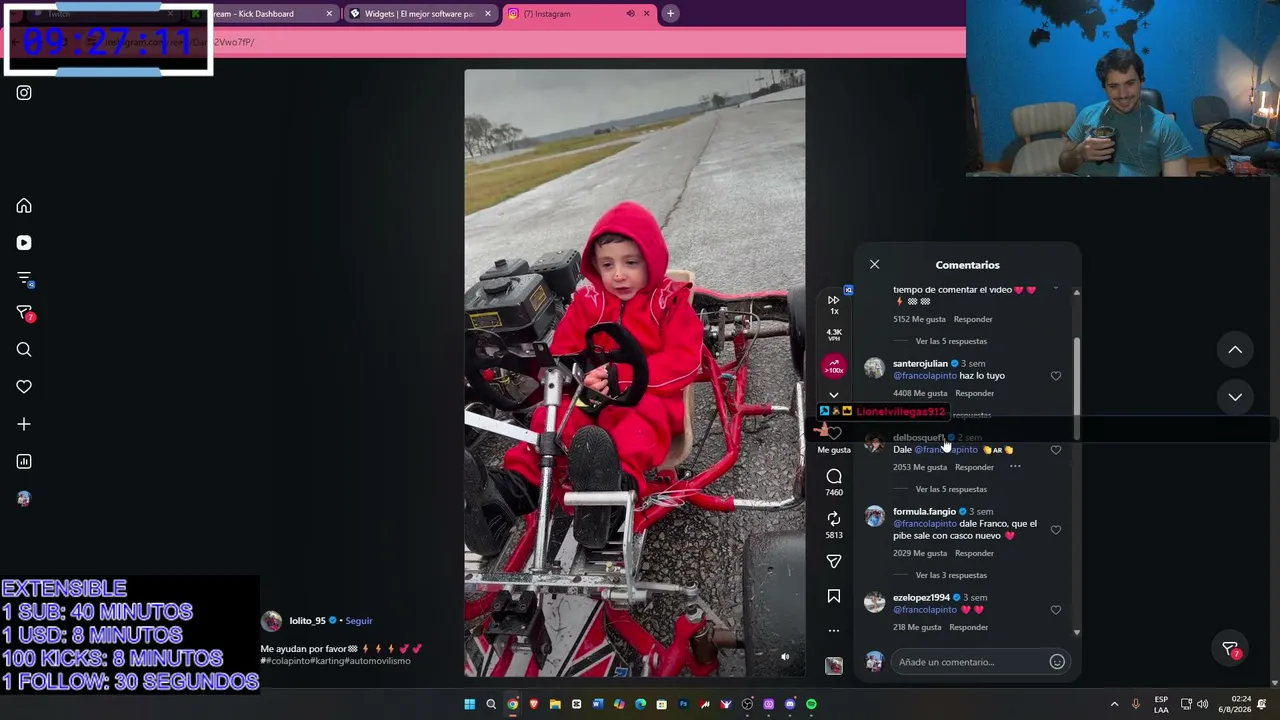Like the reel with the heart icon

pos(834,433)
